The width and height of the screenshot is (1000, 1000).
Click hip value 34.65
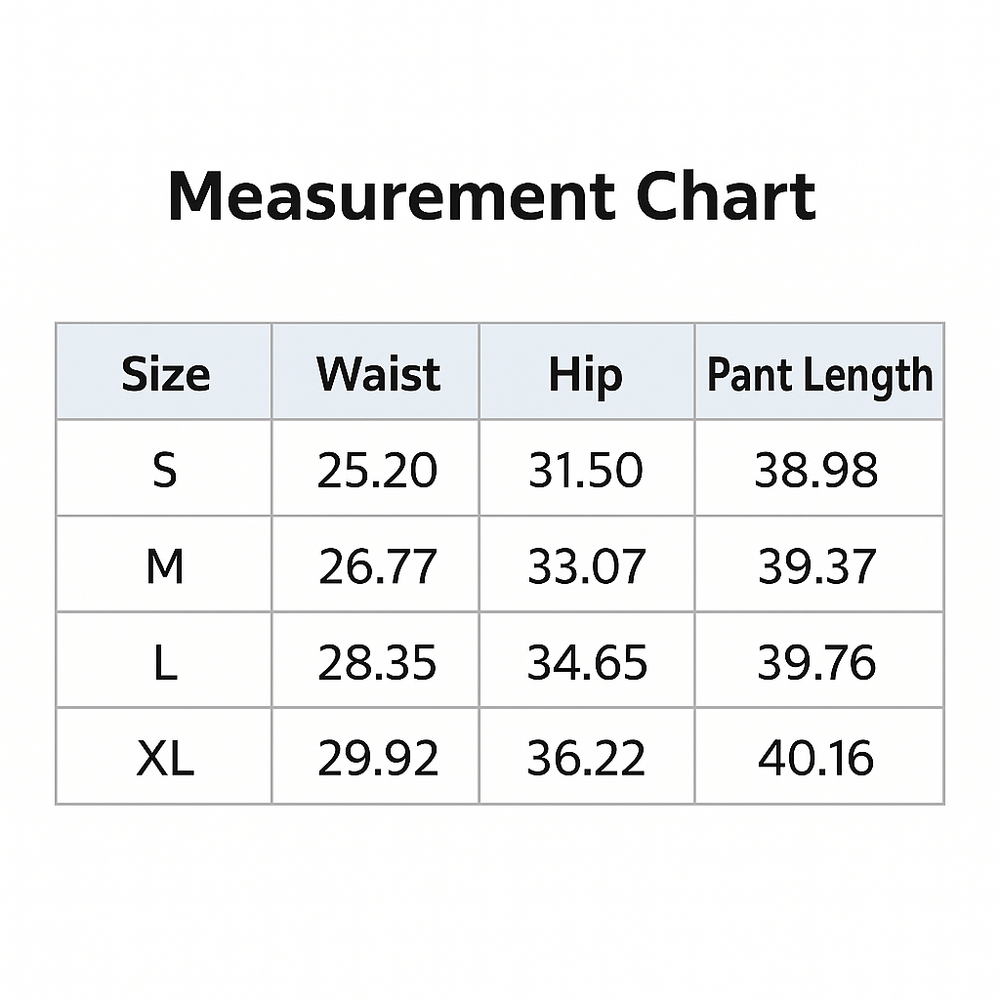coord(585,663)
